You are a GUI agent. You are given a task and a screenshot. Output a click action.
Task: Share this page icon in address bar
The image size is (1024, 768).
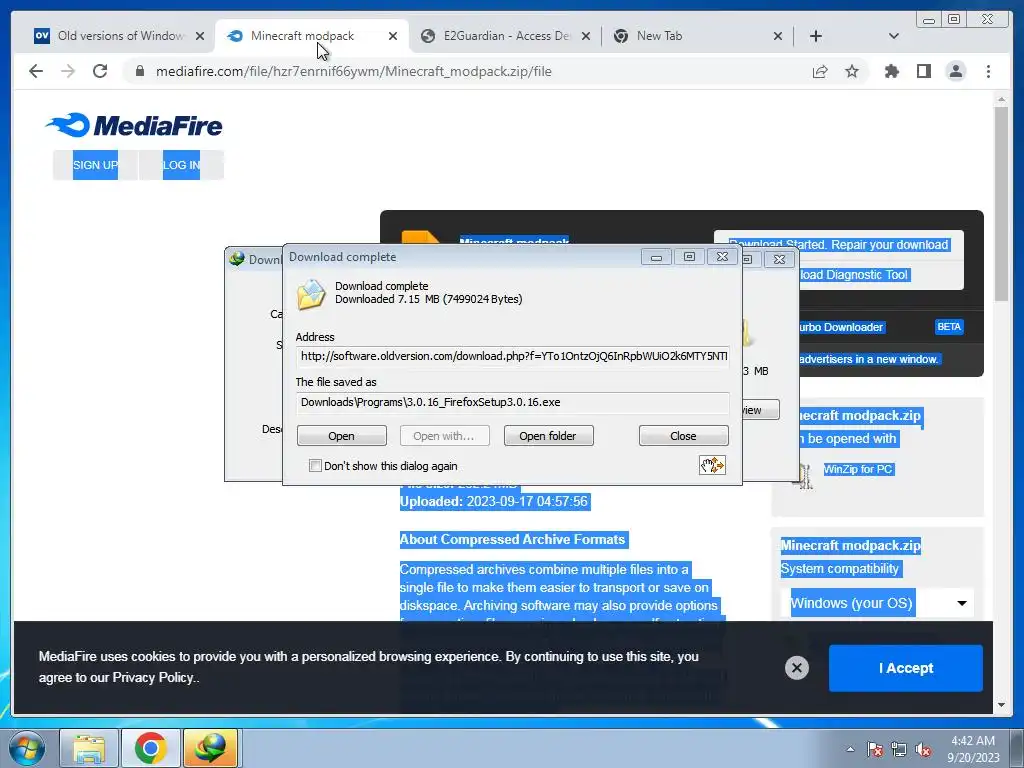pos(820,71)
